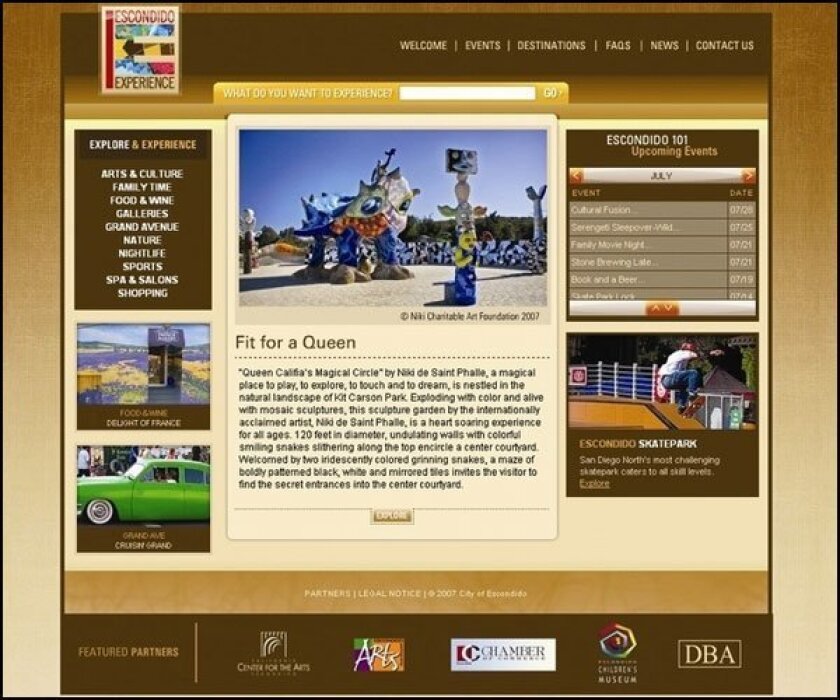Screen dimensions: 840x700
Task: Go to the previous month in events
Action: 576,175
